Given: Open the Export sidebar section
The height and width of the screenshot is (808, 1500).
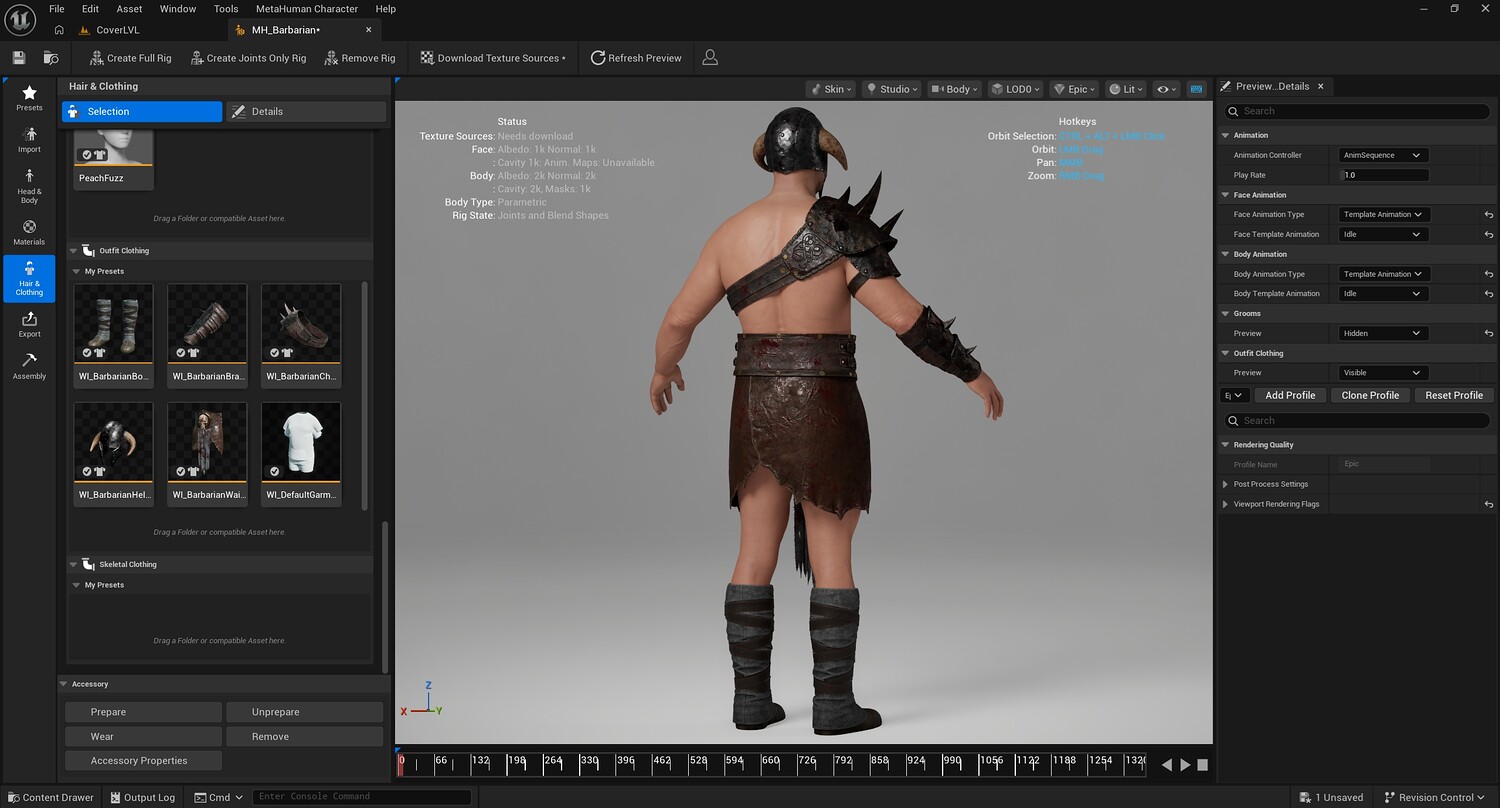Looking at the screenshot, I should tap(29, 325).
